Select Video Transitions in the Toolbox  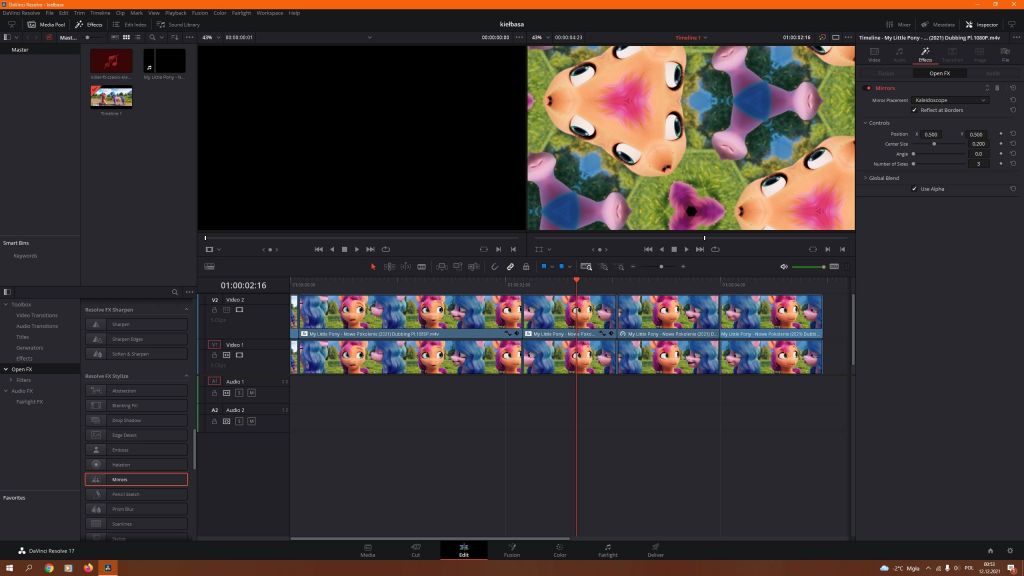(x=37, y=315)
